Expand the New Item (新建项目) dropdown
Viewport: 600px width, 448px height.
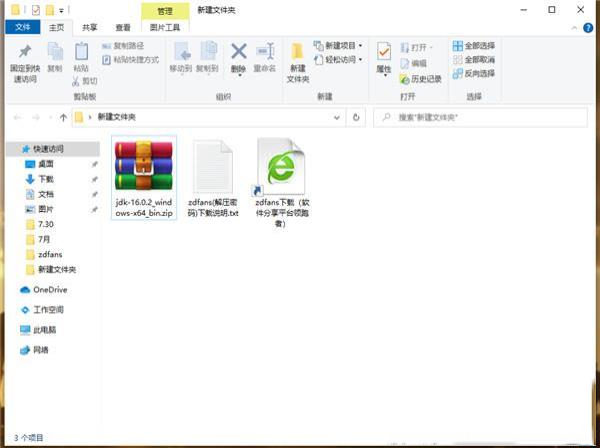(x=338, y=46)
